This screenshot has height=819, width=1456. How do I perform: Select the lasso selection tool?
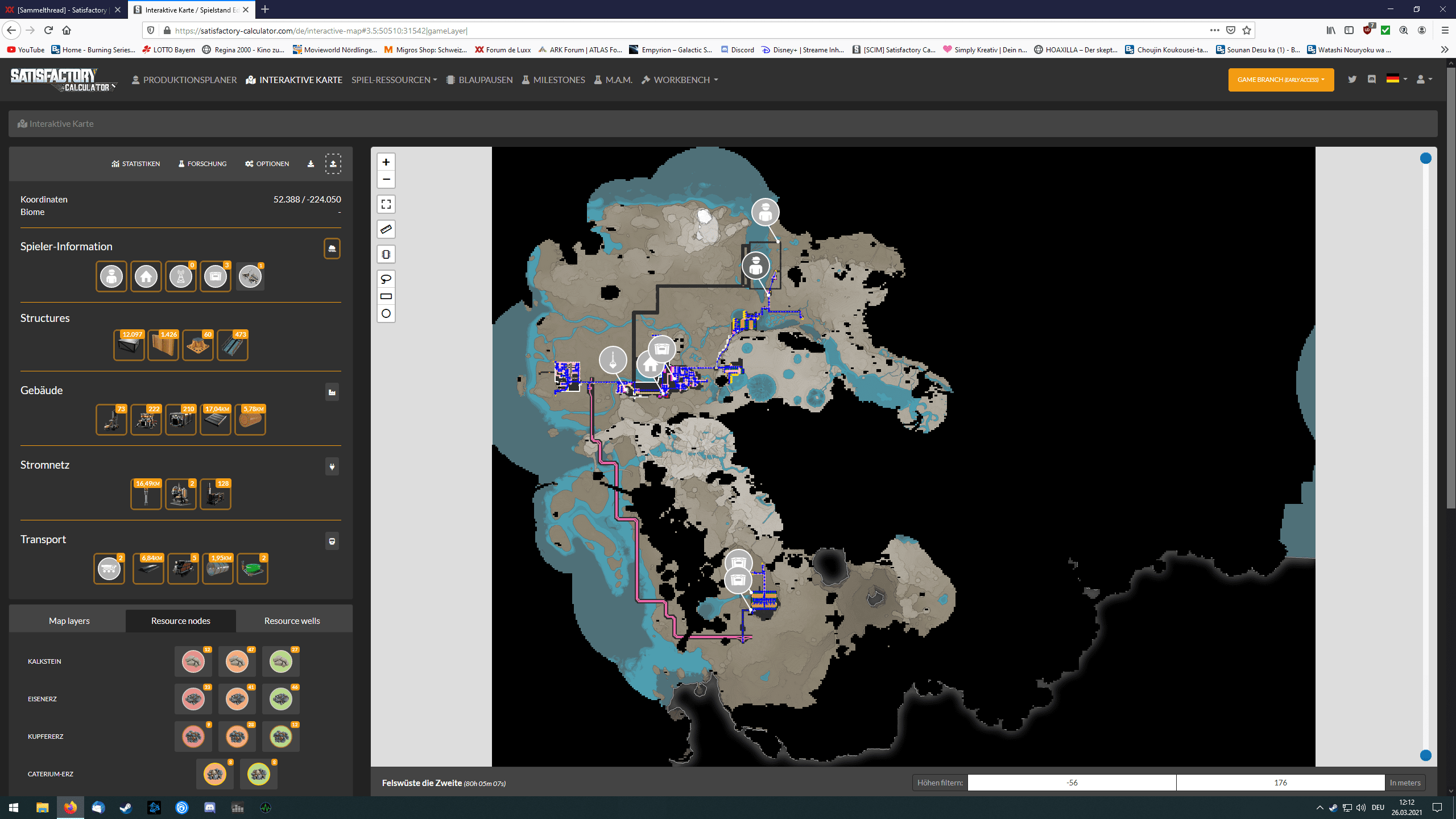[x=386, y=279]
